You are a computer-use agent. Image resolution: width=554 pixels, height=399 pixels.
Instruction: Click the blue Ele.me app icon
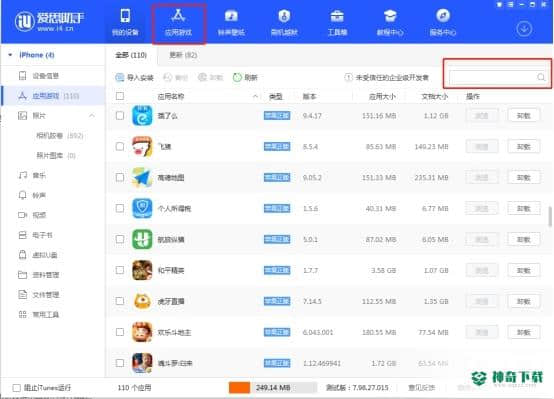[142, 116]
